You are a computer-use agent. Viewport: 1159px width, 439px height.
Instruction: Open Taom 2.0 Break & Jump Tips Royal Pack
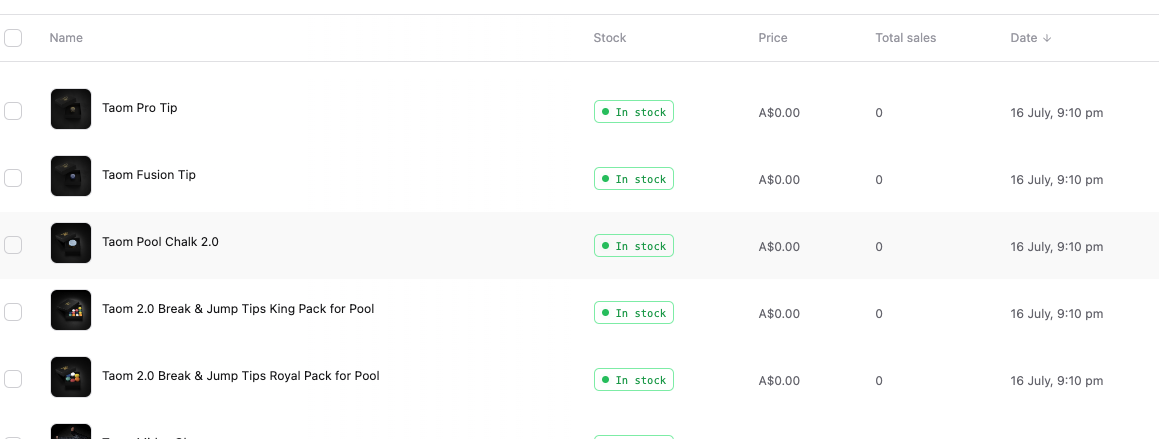pos(241,376)
